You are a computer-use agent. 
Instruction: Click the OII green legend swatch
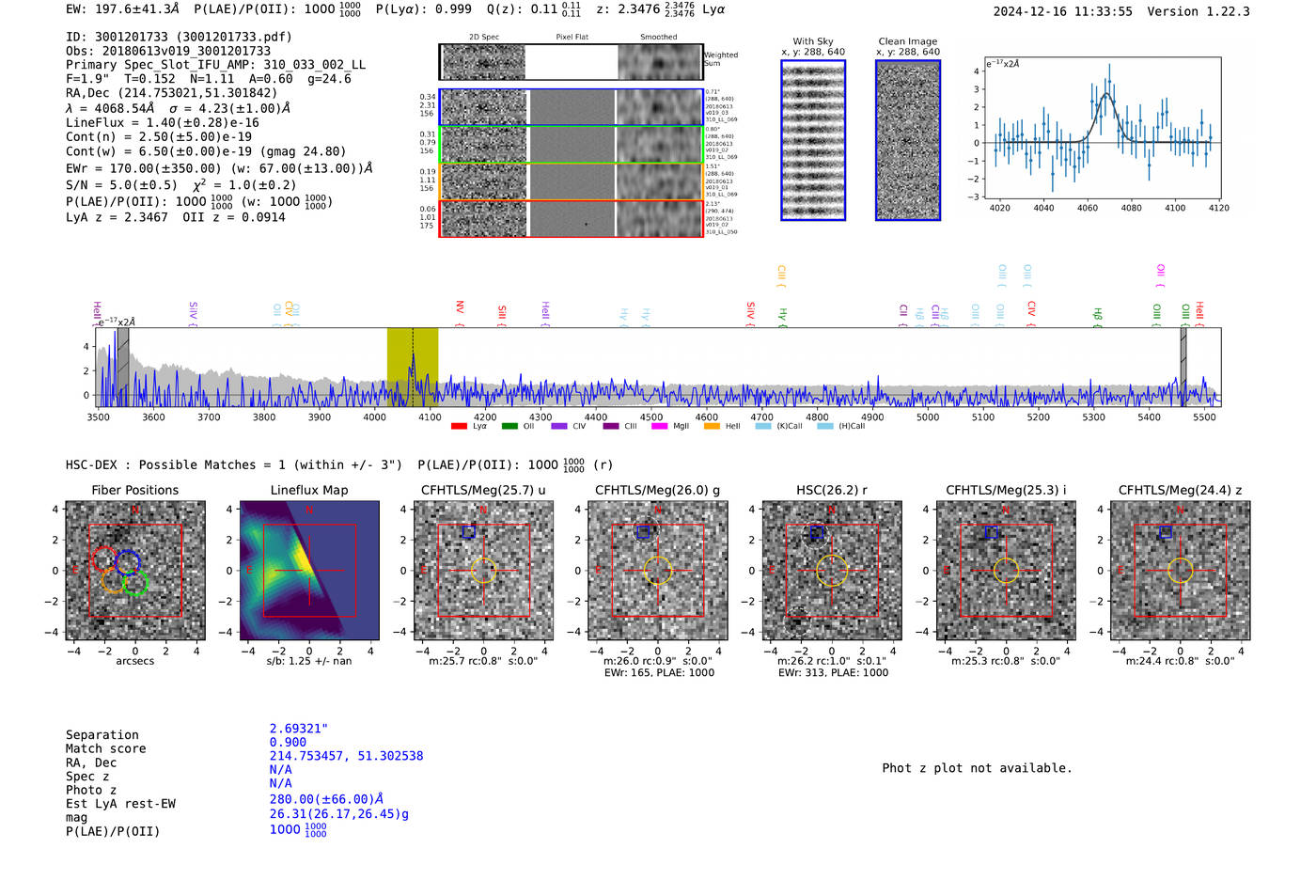[x=509, y=427]
